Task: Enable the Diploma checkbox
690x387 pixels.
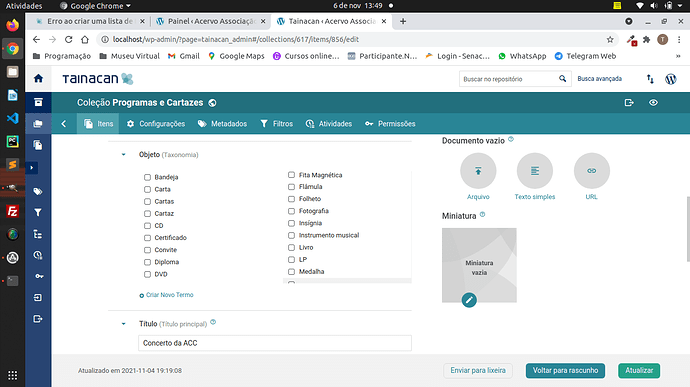Action: tap(147, 262)
